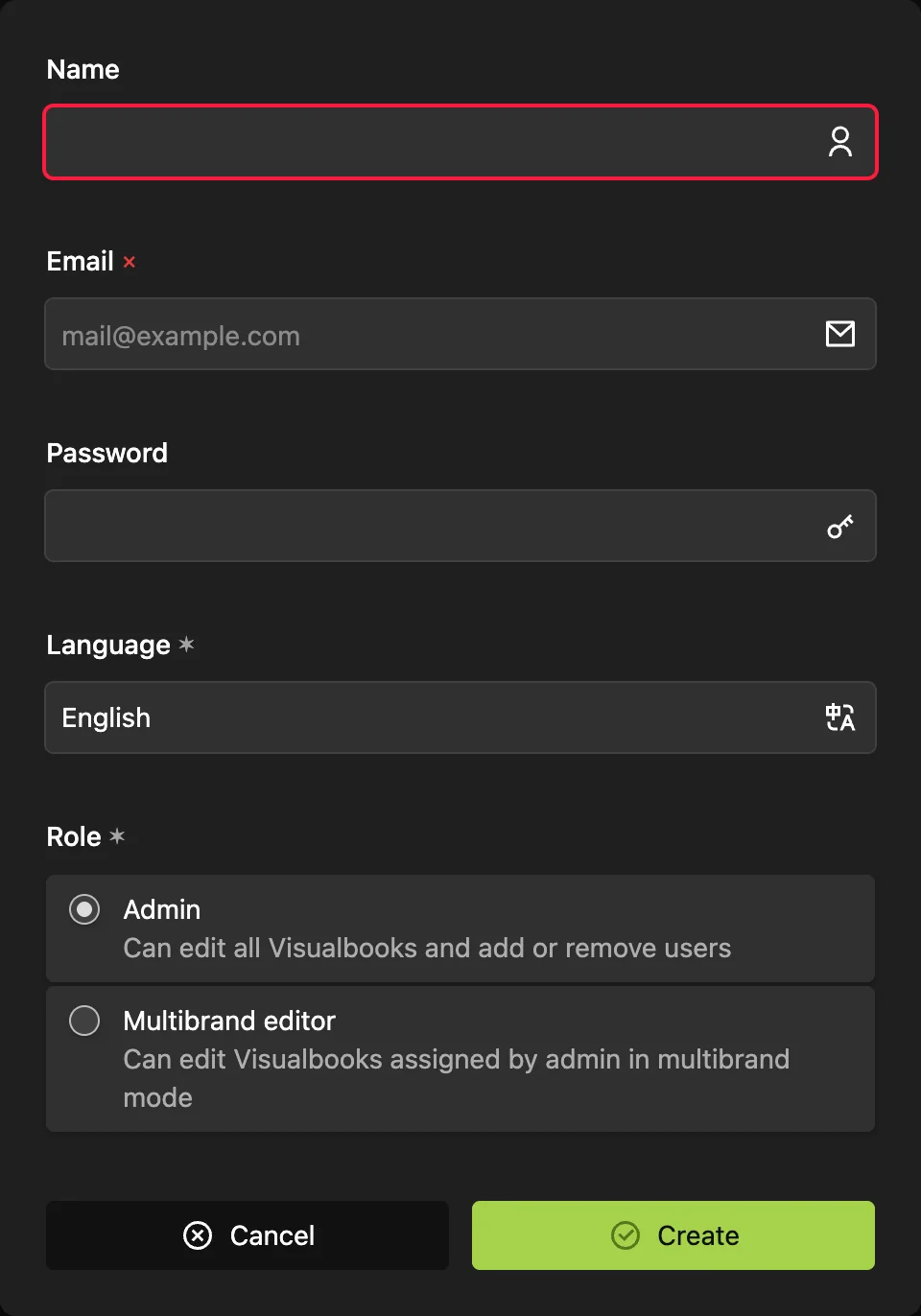This screenshot has height=1316, width=921.
Task: Select the Multibrand editor radio button
Action: click(84, 1021)
